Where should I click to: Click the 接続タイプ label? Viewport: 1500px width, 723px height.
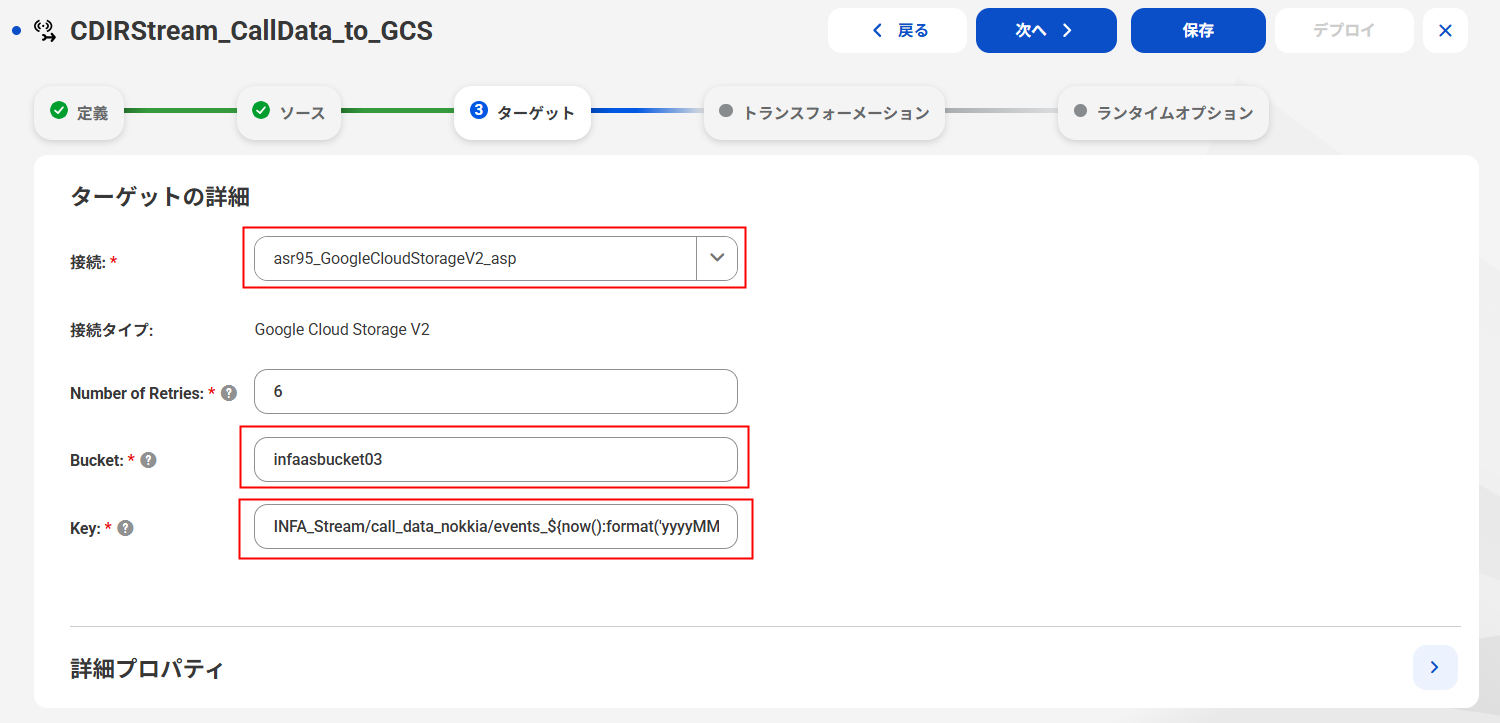click(x=111, y=330)
